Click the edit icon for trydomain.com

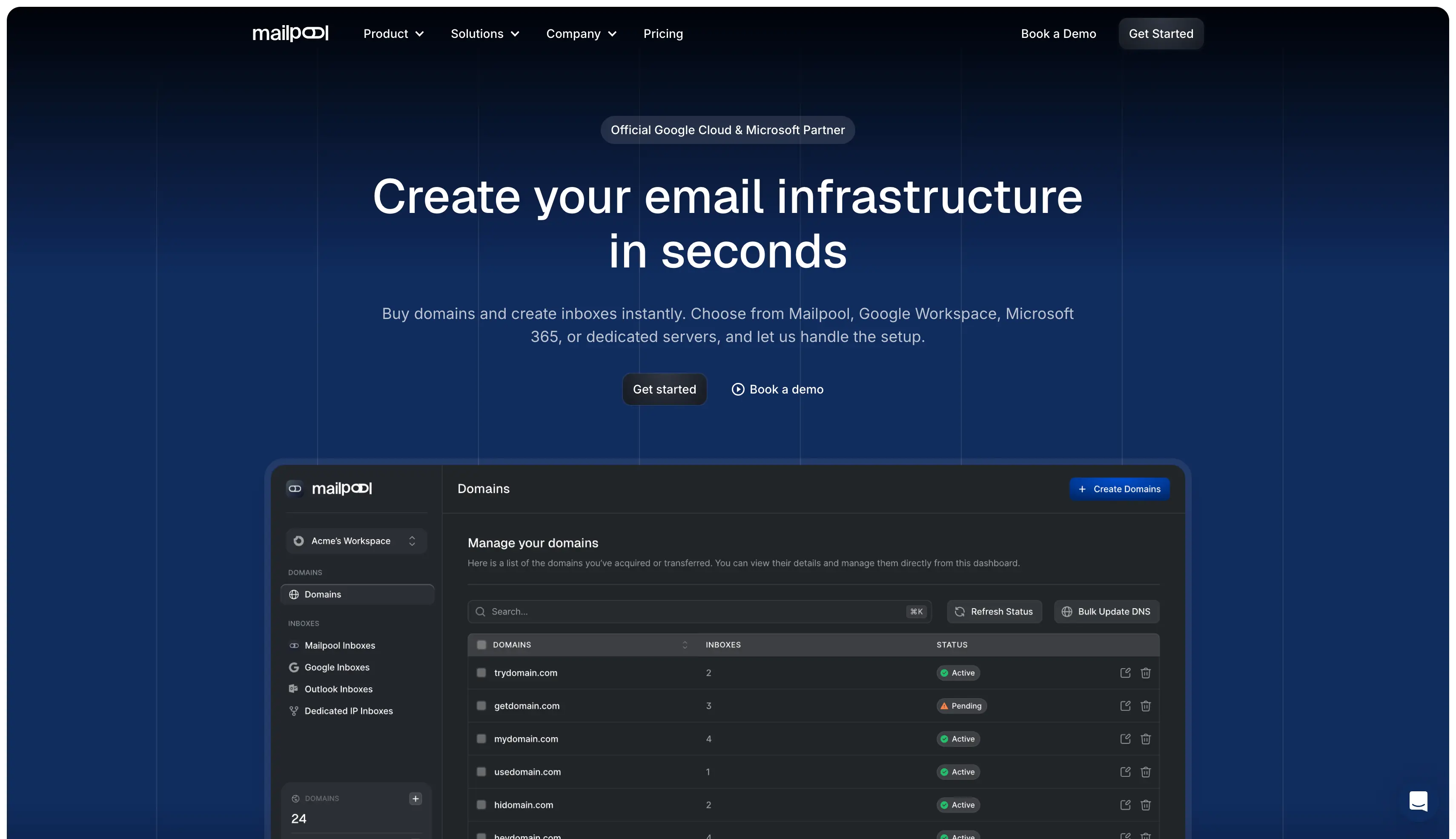pos(1125,672)
